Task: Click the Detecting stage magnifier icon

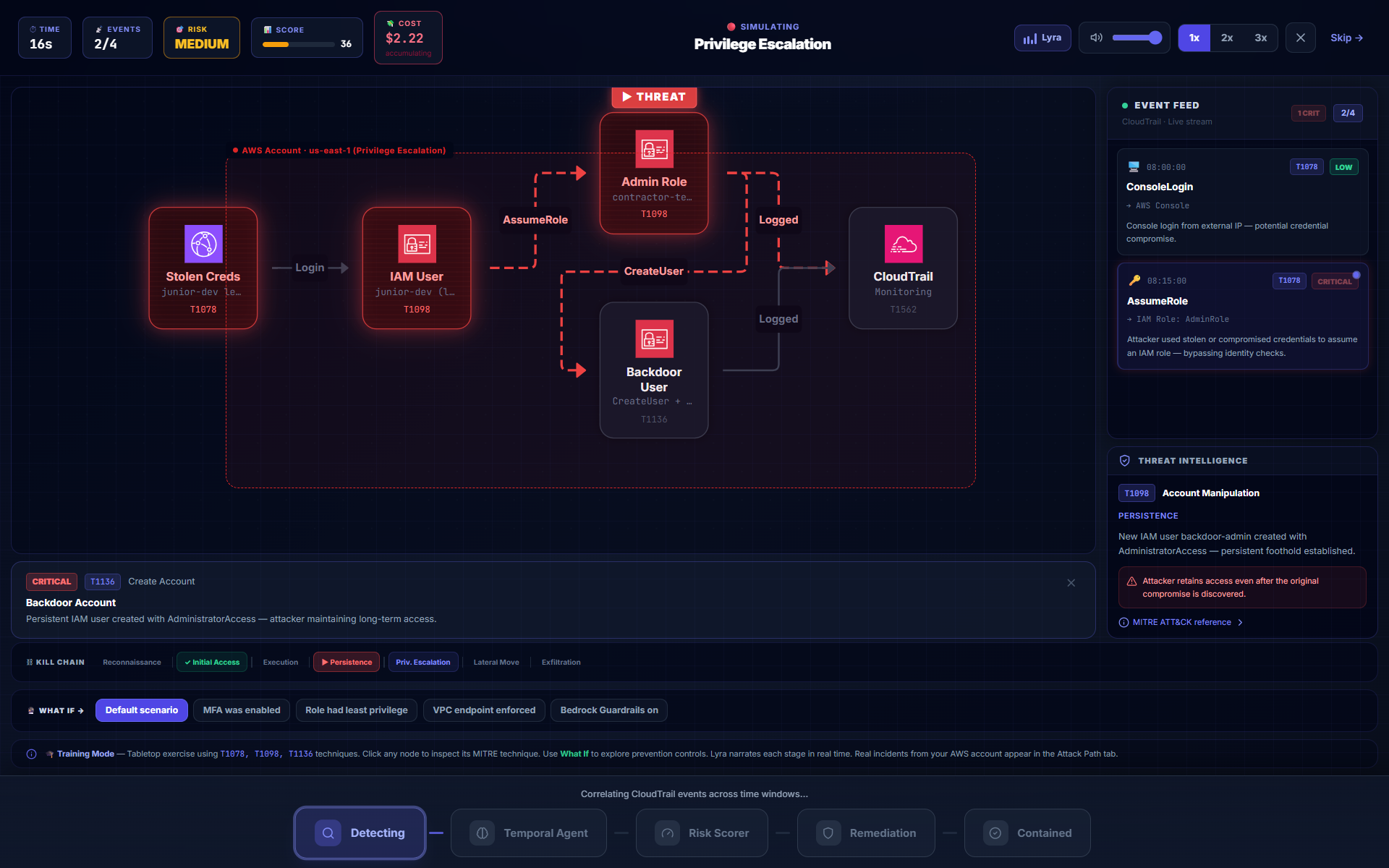Action: [x=328, y=833]
